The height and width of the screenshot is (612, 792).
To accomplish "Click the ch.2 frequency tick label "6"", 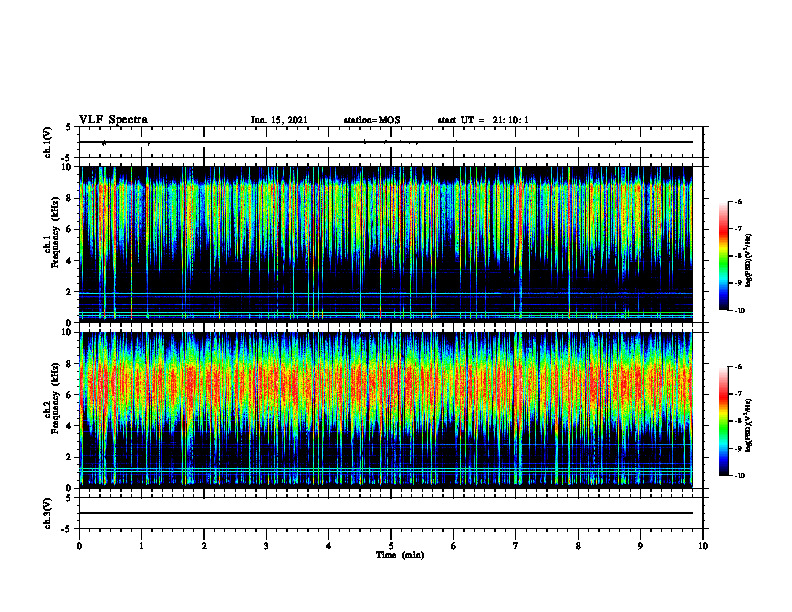I will coord(71,395).
